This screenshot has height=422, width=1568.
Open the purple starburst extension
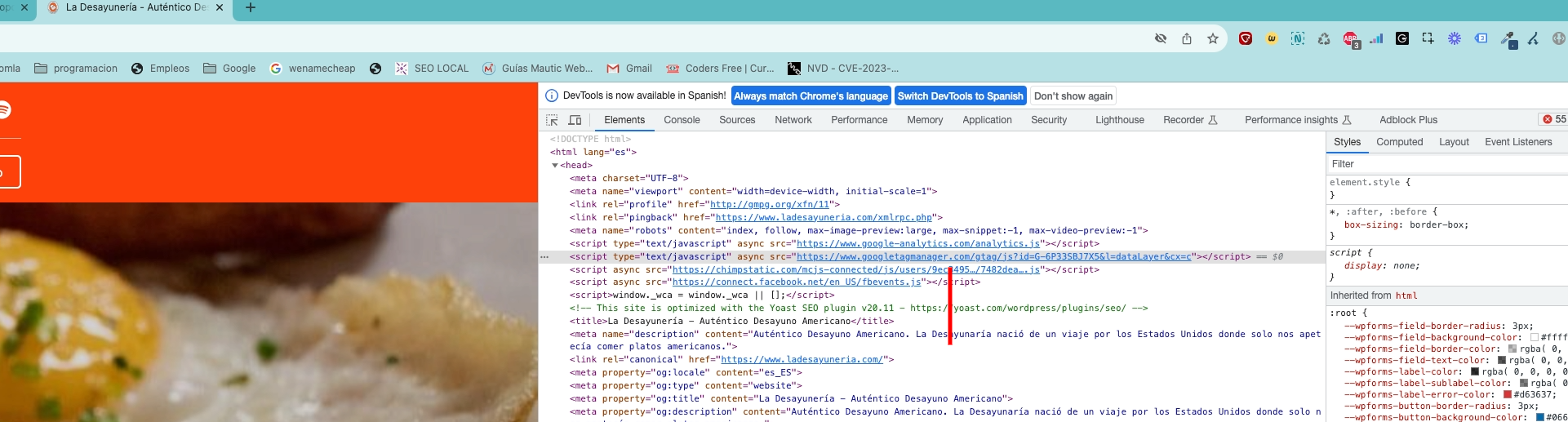tap(1455, 38)
